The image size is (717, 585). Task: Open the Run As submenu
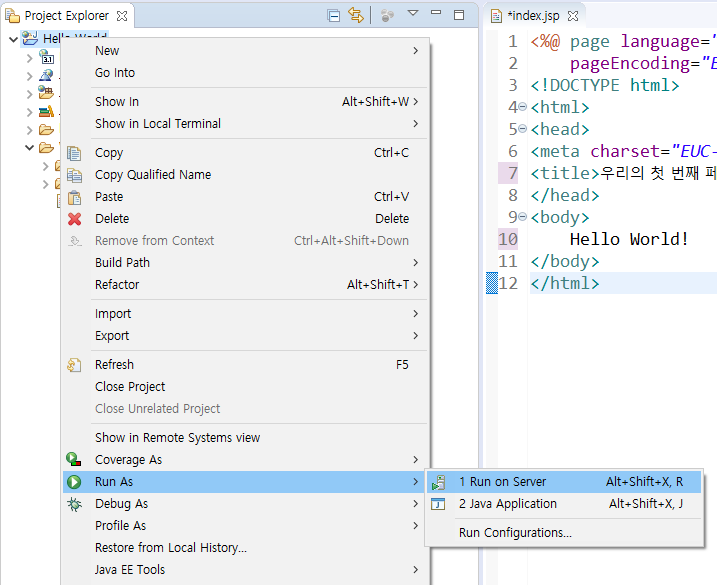coord(245,482)
